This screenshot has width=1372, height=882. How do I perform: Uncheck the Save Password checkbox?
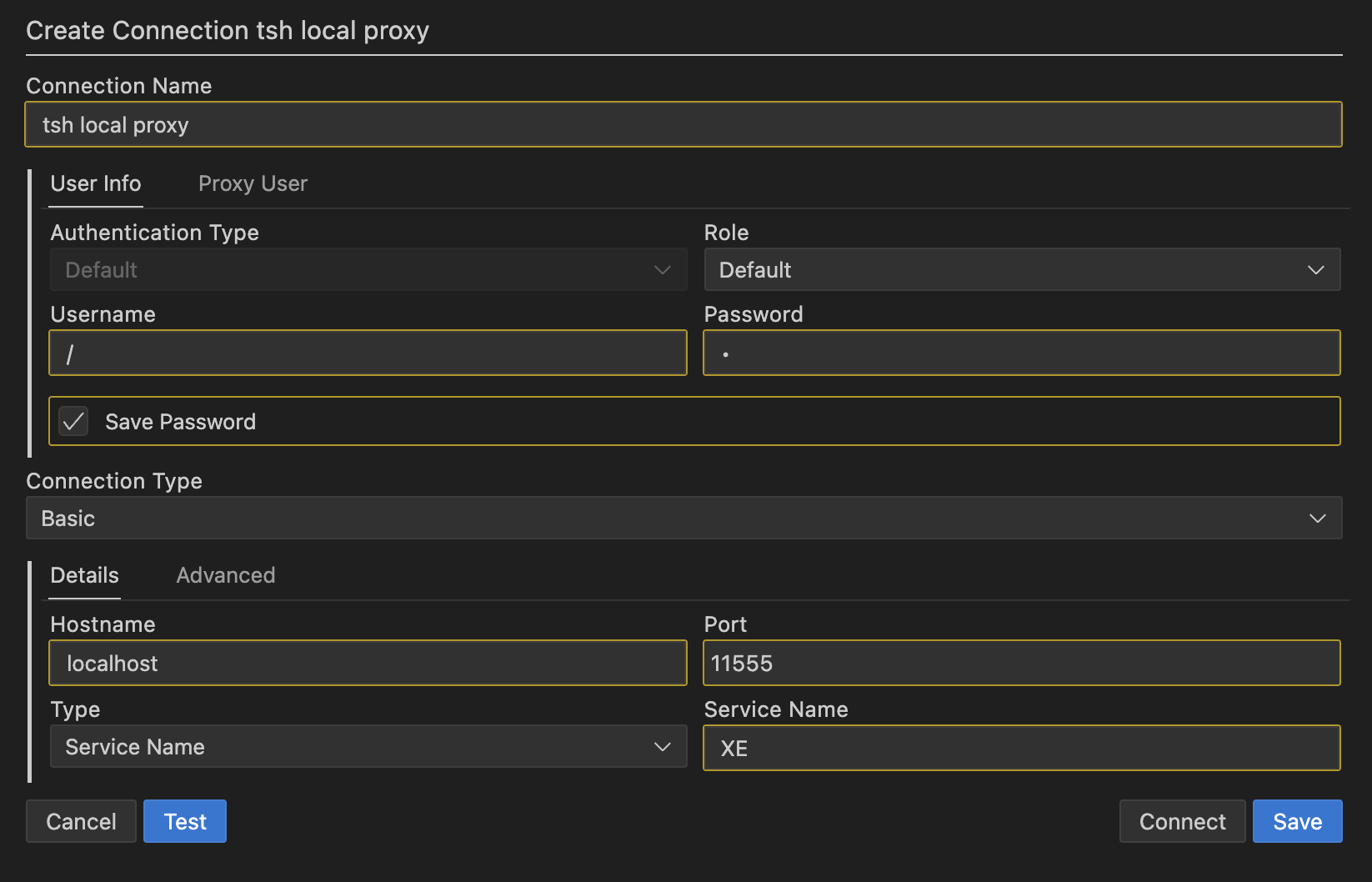point(73,421)
